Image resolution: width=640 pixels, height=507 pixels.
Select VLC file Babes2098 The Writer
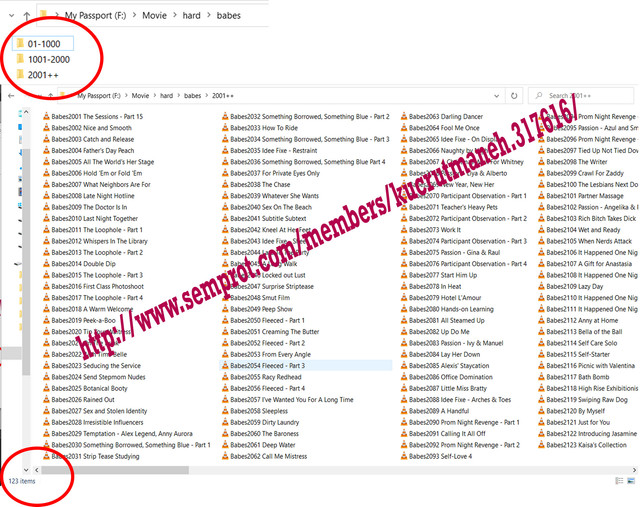tap(573, 162)
